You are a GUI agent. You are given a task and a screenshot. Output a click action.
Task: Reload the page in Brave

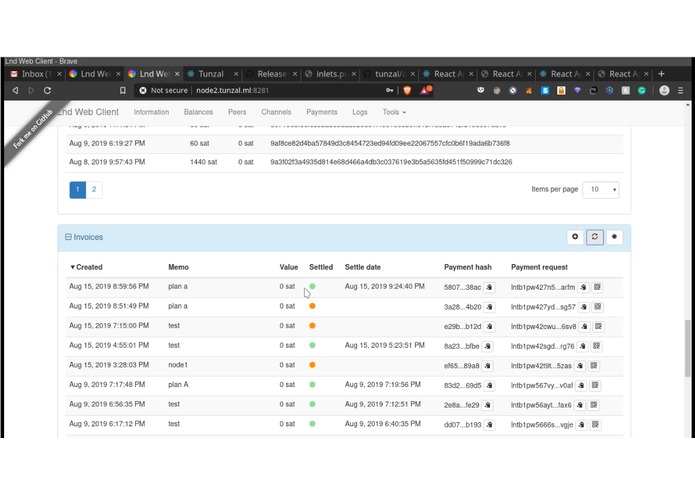click(x=47, y=90)
